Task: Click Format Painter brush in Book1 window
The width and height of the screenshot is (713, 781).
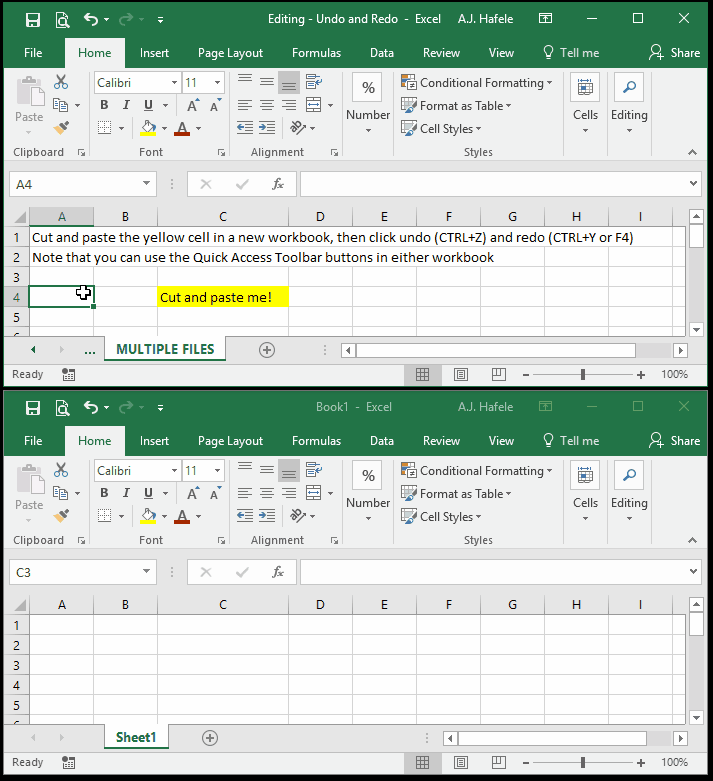Action: coord(61,516)
